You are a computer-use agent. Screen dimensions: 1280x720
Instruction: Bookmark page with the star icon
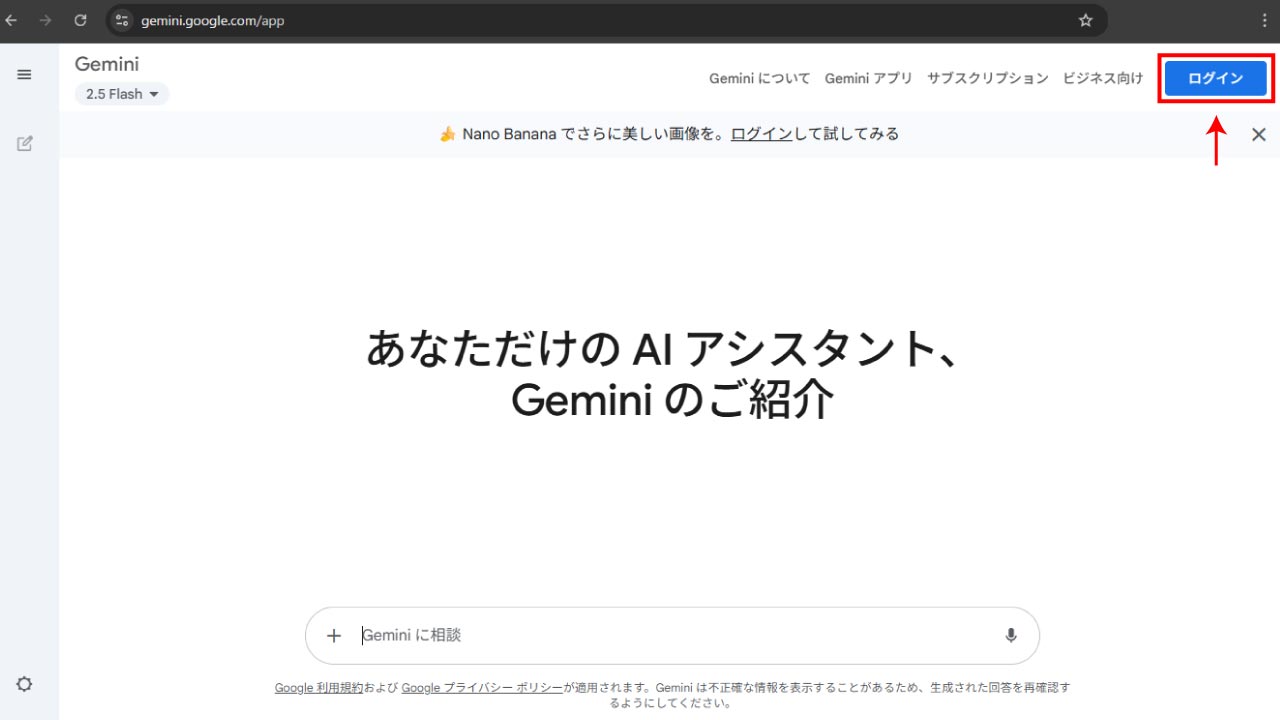pos(1086,20)
